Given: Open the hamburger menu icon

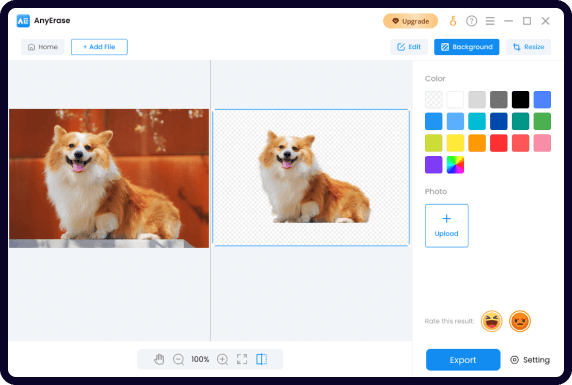Looking at the screenshot, I should click(490, 21).
